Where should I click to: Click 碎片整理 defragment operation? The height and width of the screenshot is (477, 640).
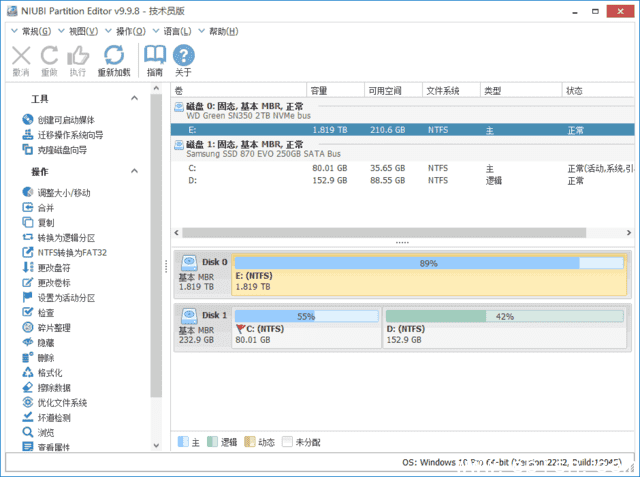(x=53, y=327)
